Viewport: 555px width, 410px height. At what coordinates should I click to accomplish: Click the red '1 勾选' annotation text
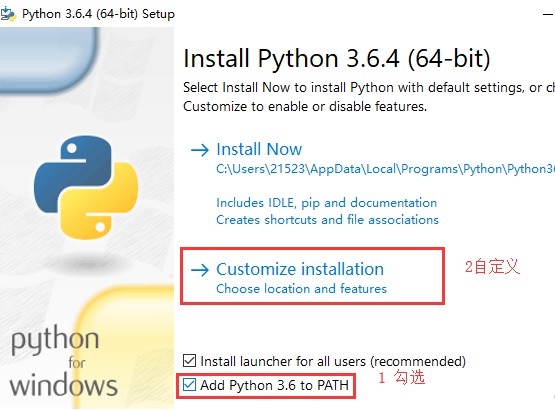click(401, 377)
